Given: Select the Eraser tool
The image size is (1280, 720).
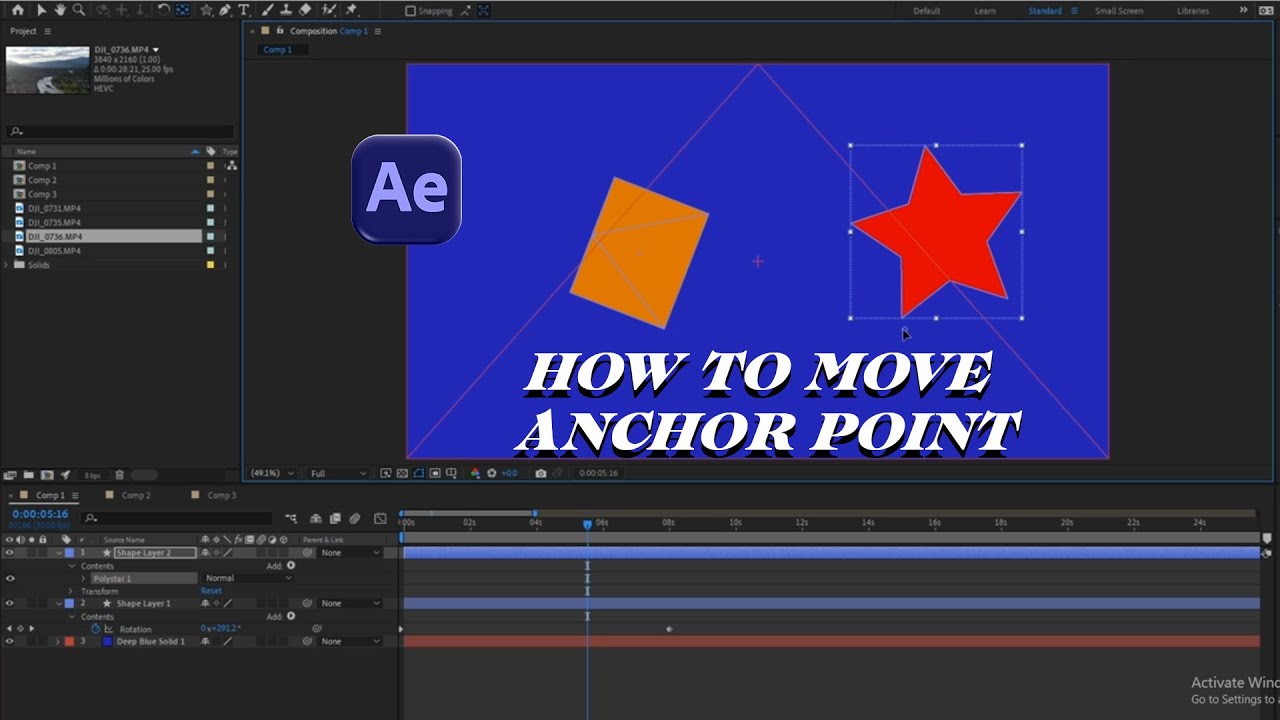Looking at the screenshot, I should [x=305, y=10].
